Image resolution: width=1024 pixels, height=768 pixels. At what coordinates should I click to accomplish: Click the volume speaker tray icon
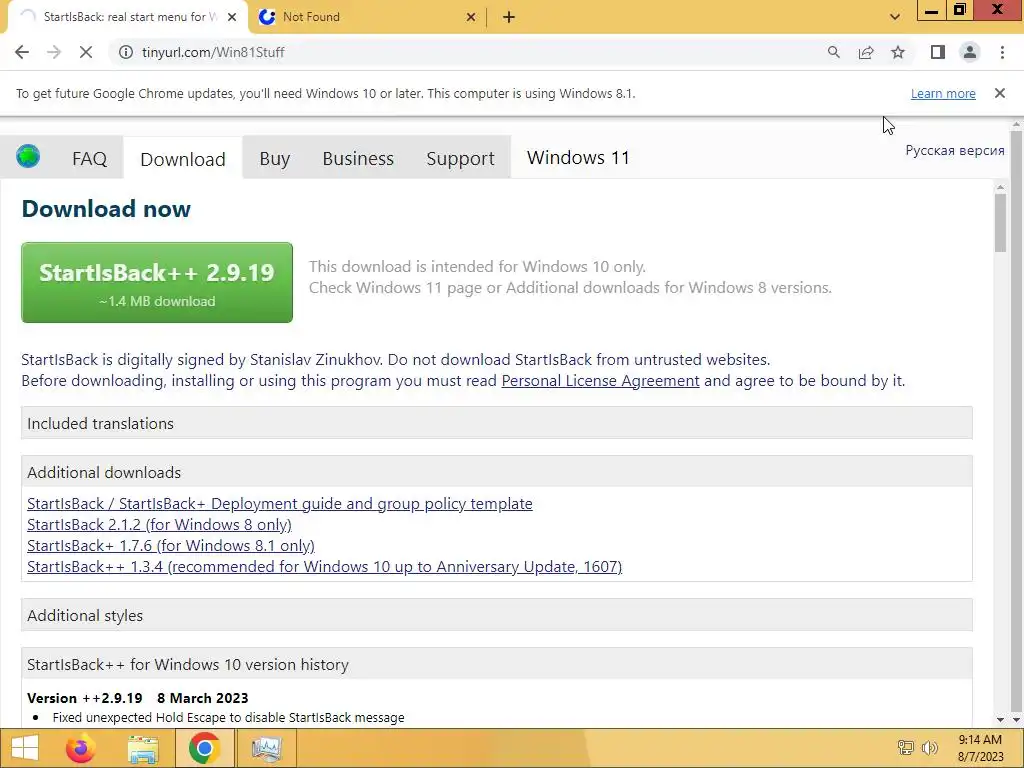[x=929, y=748]
